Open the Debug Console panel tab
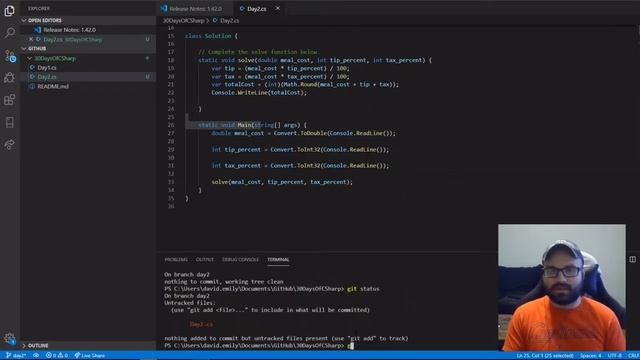The height and width of the screenshot is (360, 640). (240, 260)
